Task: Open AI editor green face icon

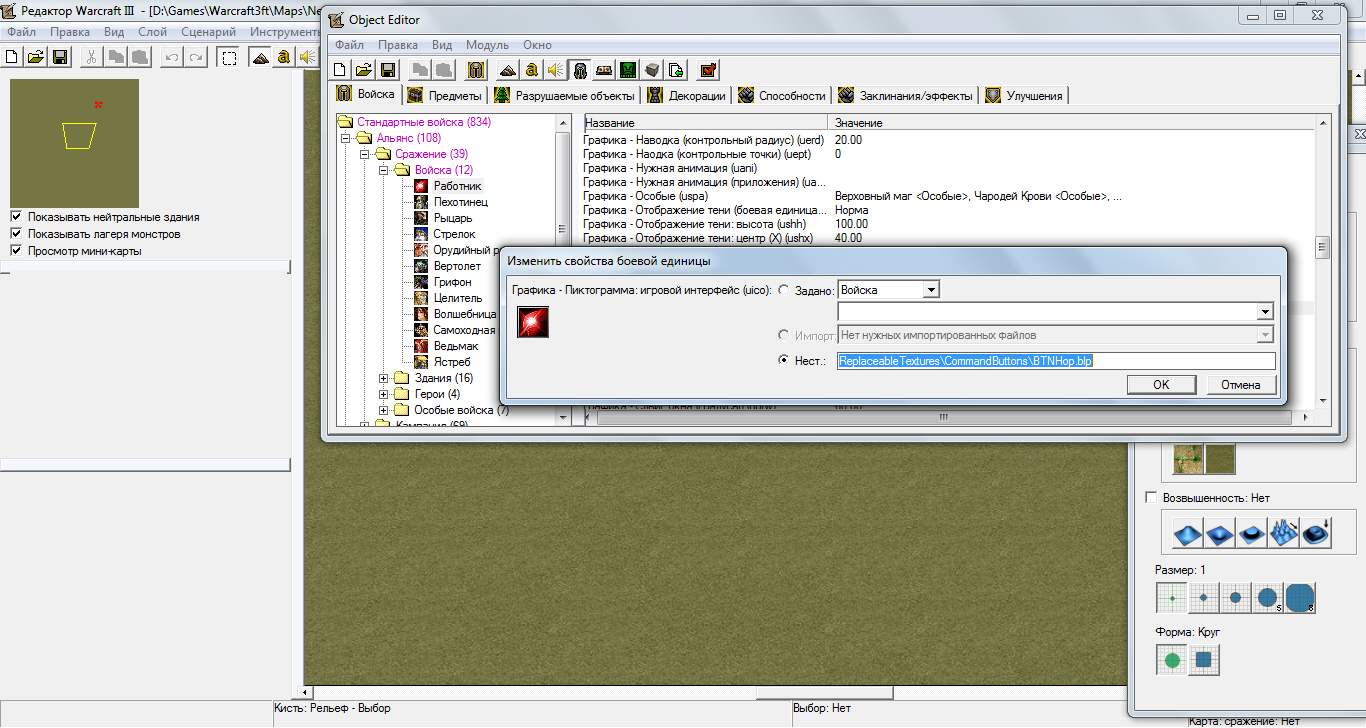Action: [627, 70]
